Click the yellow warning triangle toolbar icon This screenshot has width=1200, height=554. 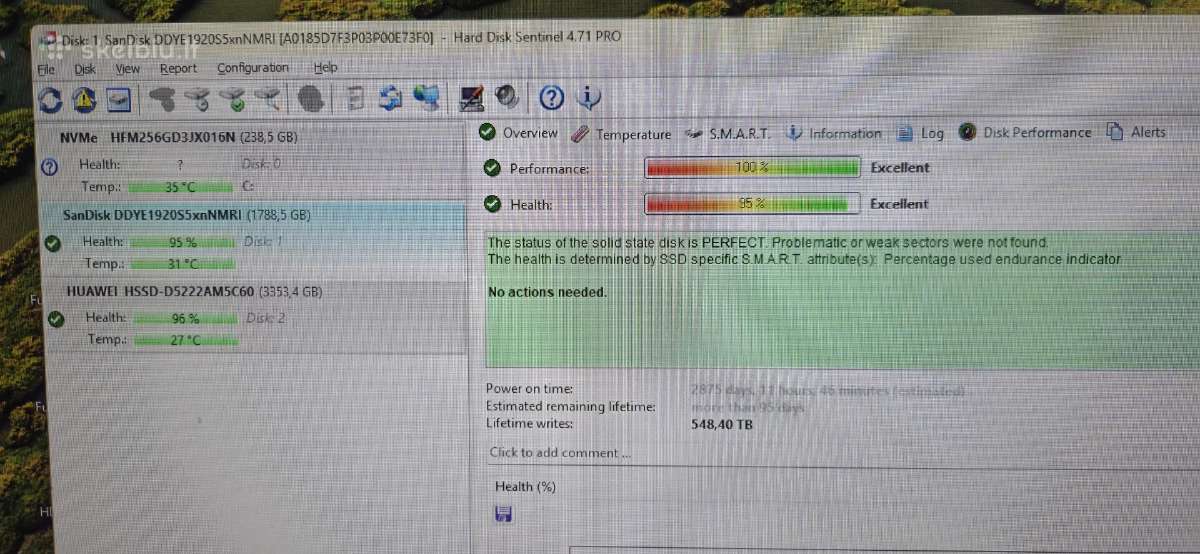(x=84, y=99)
